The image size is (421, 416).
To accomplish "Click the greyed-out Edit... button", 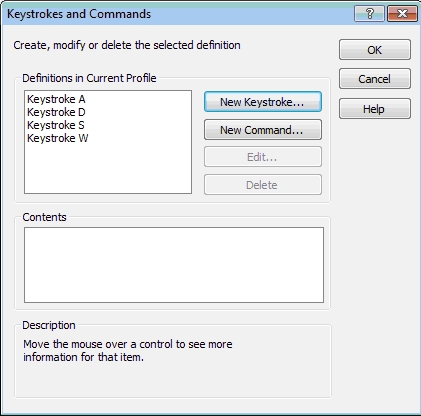I will tap(263, 157).
